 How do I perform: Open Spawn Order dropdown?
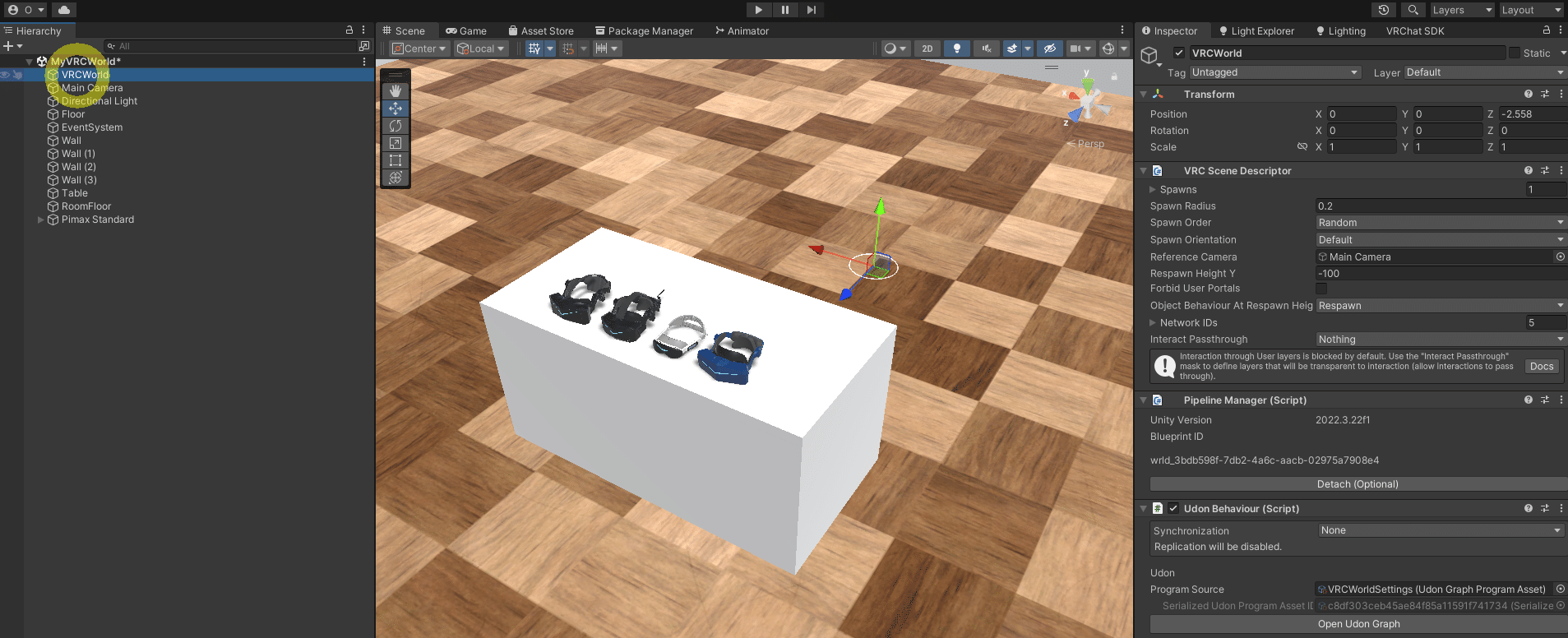click(x=1441, y=223)
